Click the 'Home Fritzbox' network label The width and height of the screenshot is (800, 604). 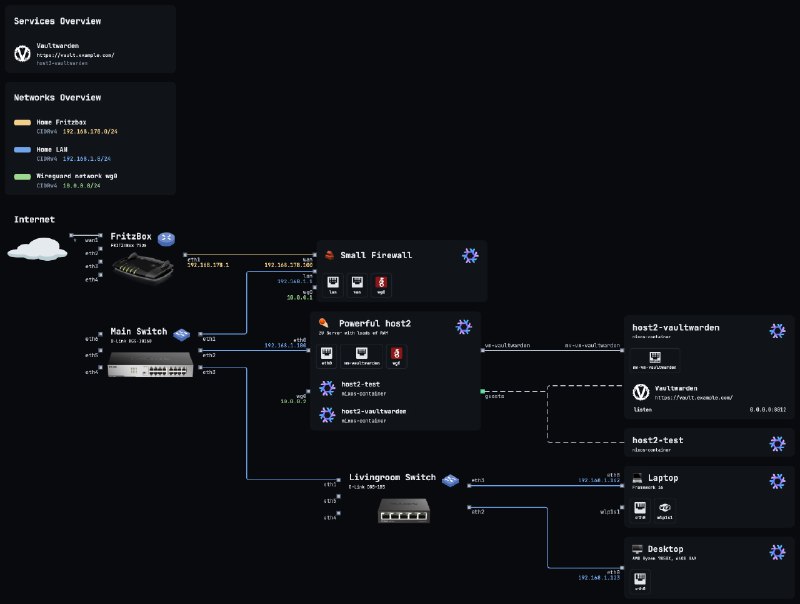[x=61, y=122]
